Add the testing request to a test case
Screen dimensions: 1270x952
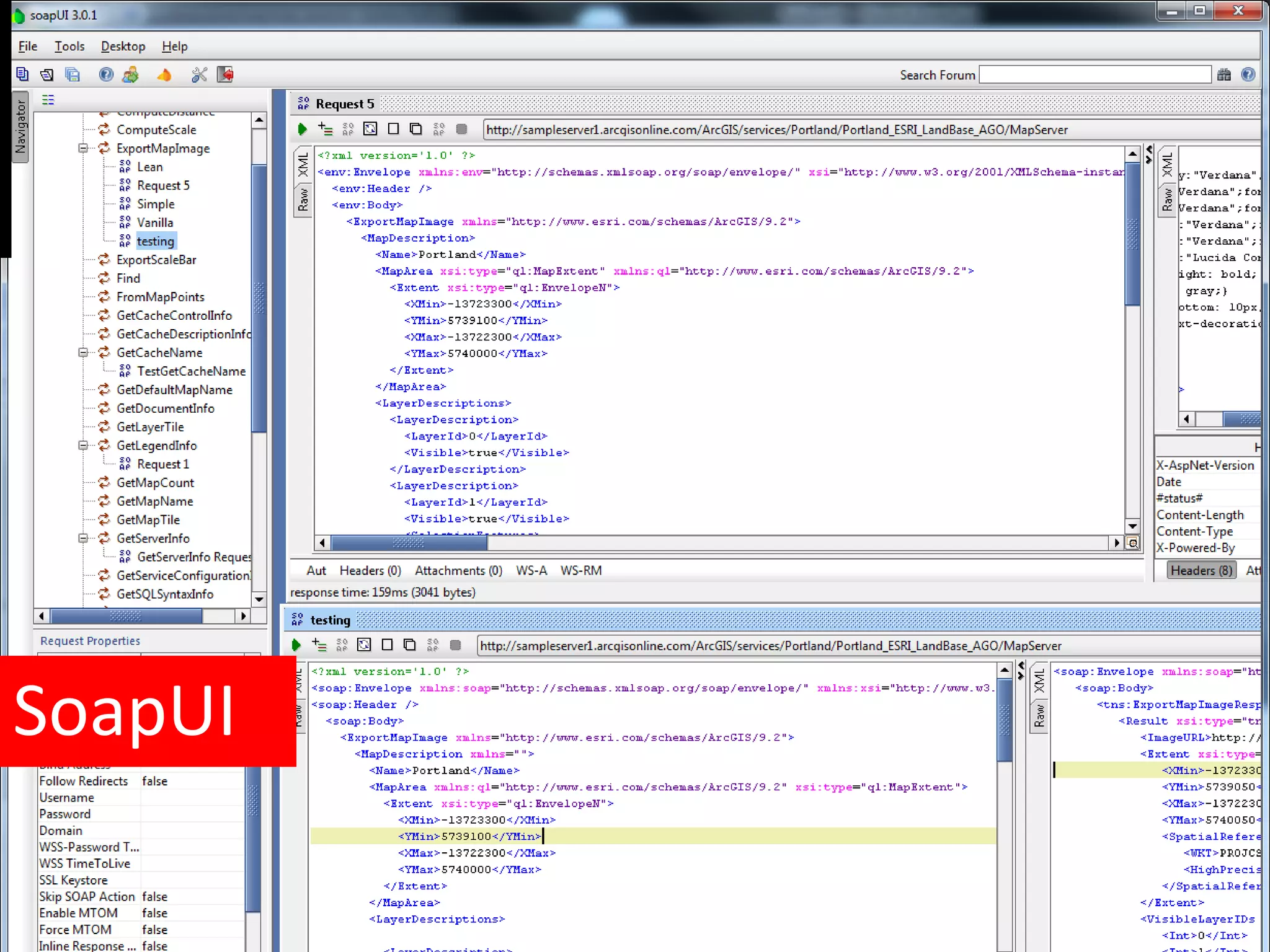click(319, 645)
